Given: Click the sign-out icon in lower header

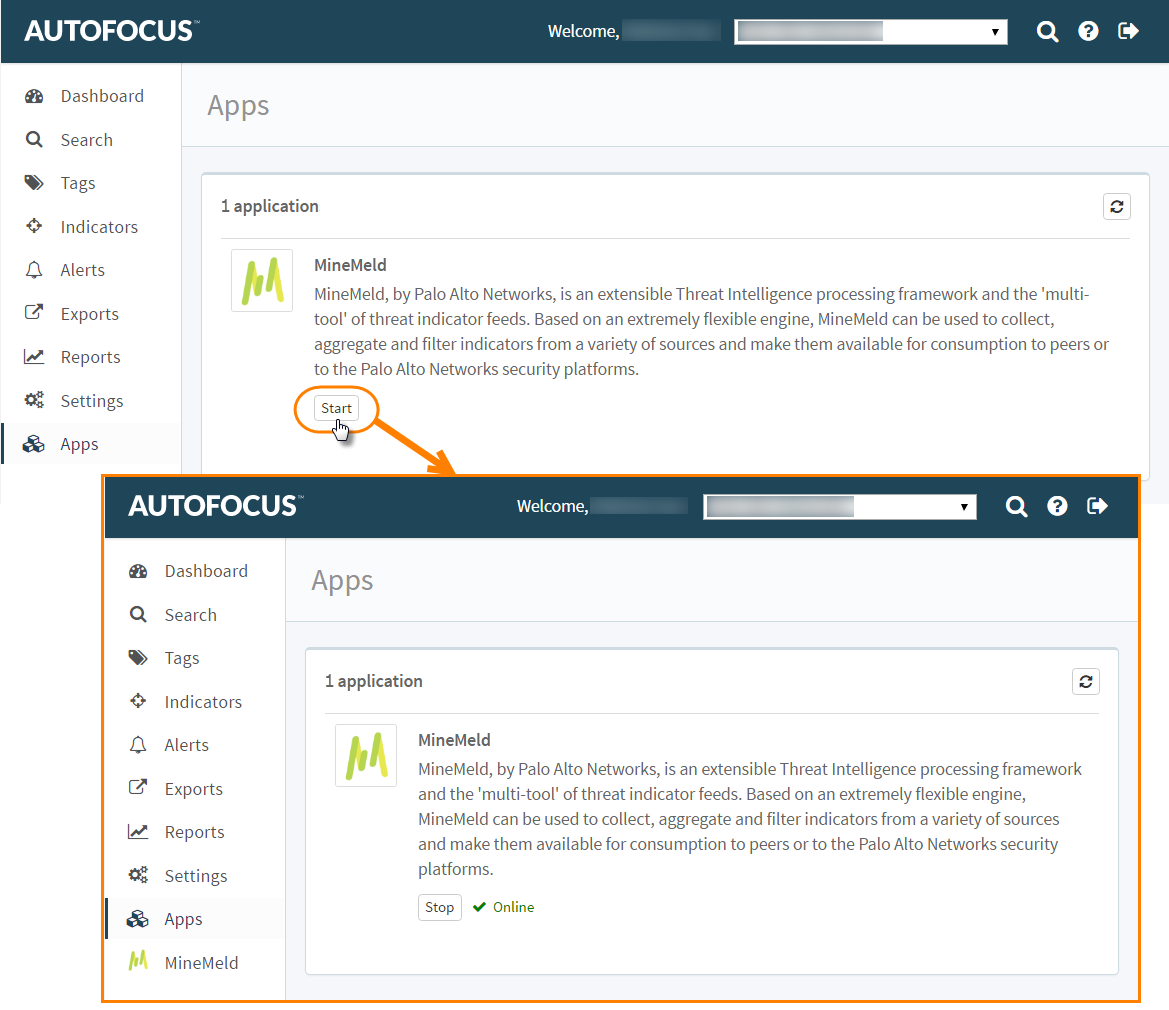Looking at the screenshot, I should click(x=1097, y=506).
